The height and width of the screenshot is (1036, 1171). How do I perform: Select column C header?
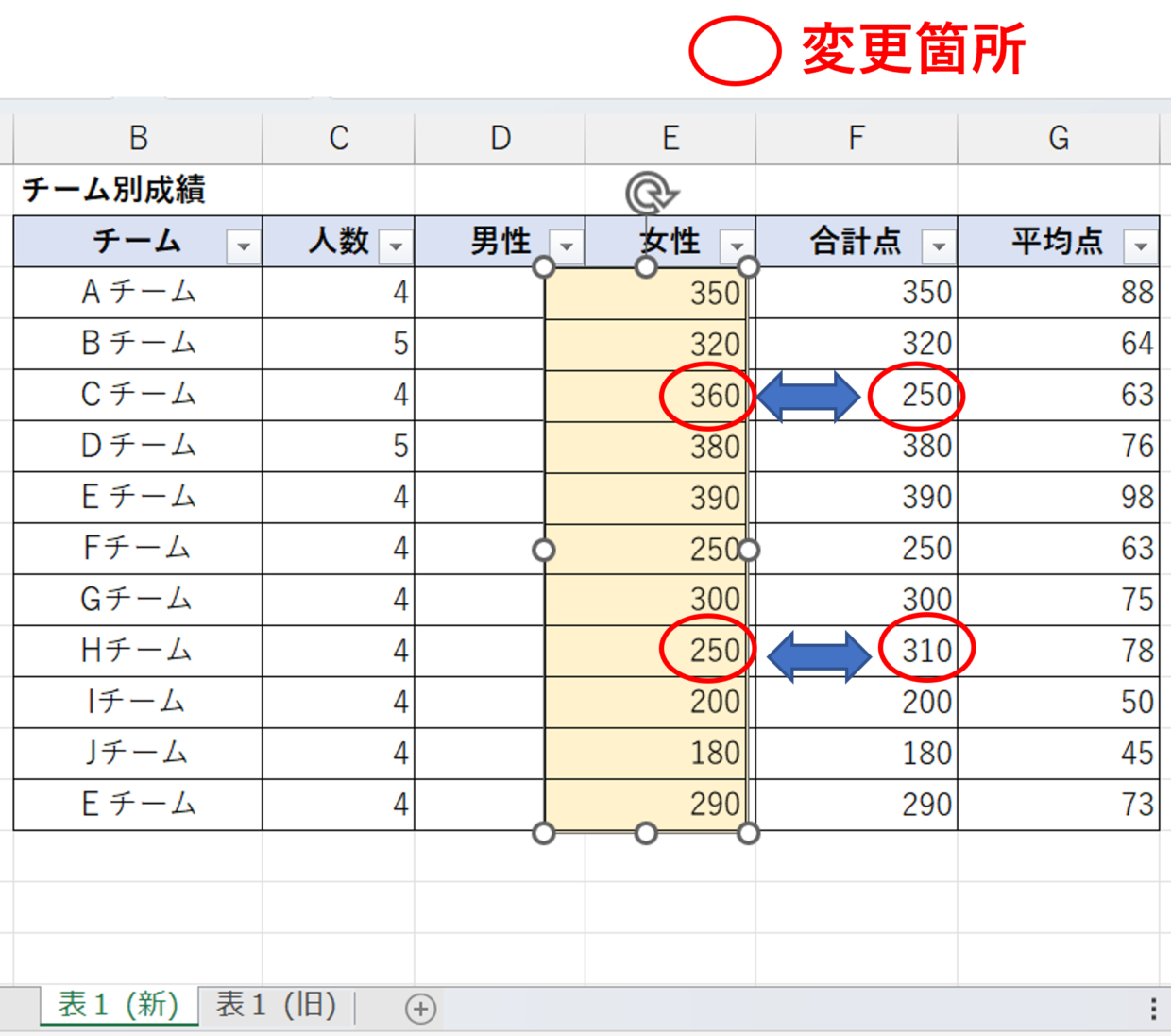click(338, 139)
